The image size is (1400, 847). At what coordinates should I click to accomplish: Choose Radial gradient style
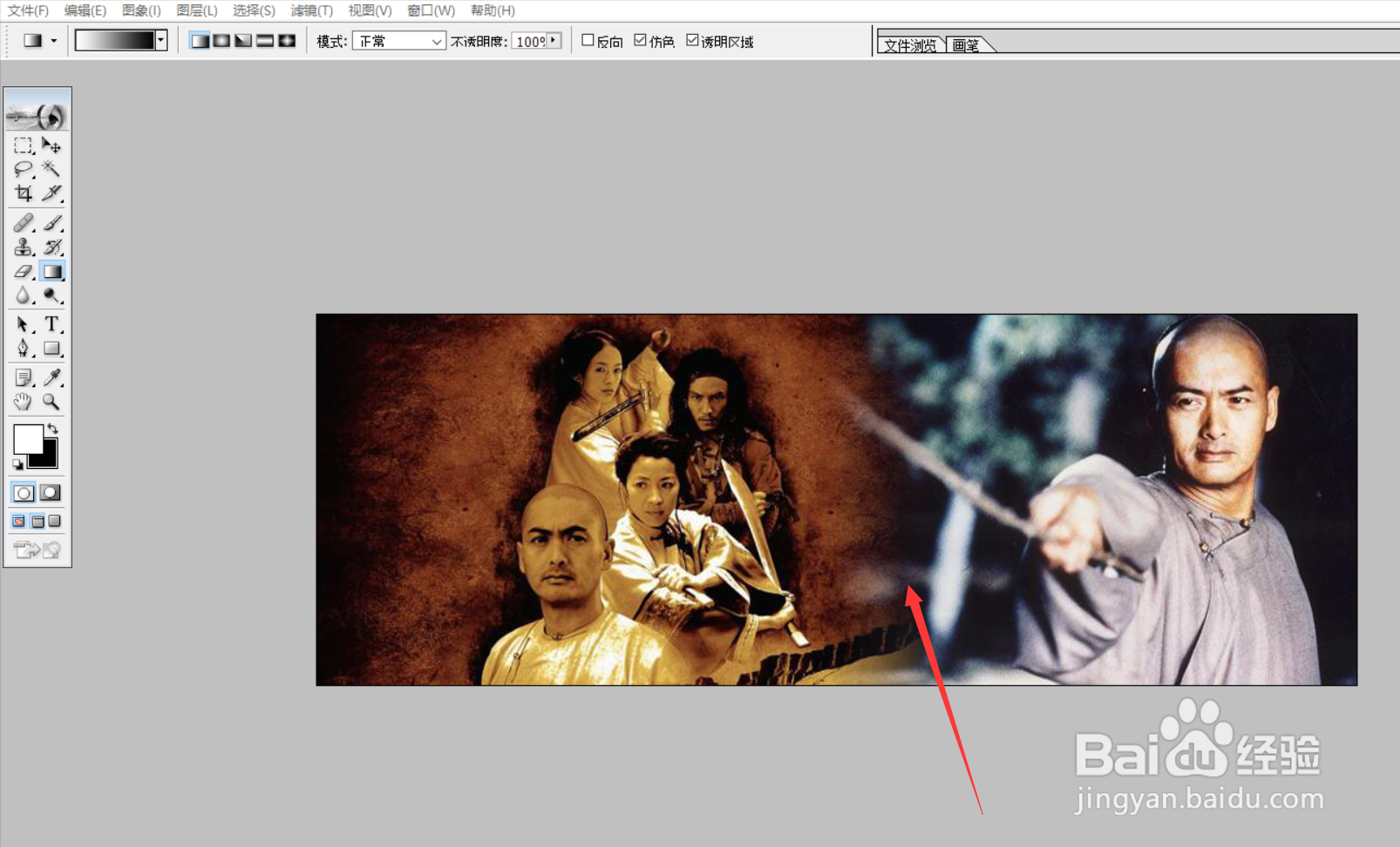tap(221, 41)
